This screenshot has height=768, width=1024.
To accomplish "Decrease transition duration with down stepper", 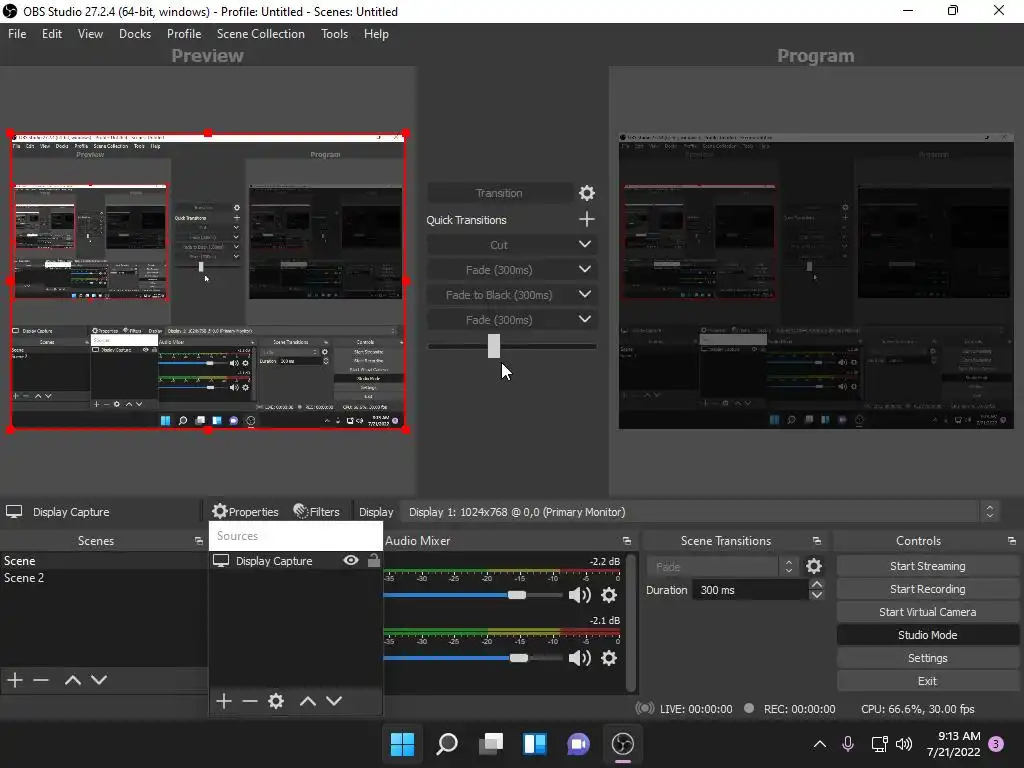I will pyautogui.click(x=816, y=595).
